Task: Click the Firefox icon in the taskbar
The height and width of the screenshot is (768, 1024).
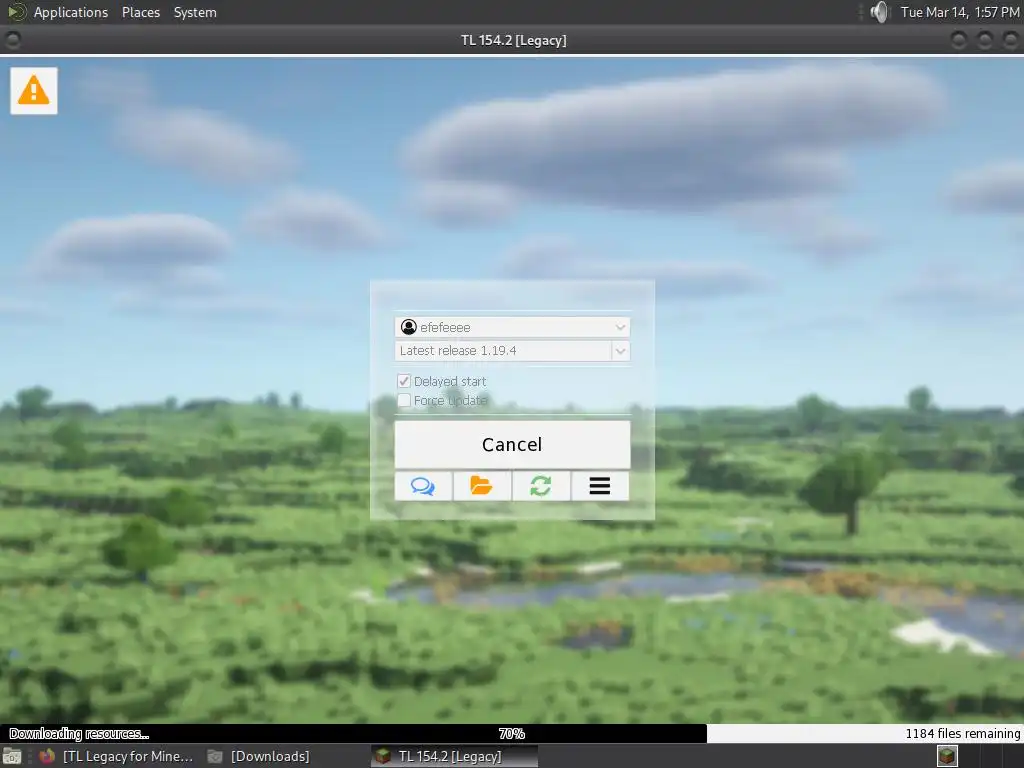Action: [x=46, y=756]
